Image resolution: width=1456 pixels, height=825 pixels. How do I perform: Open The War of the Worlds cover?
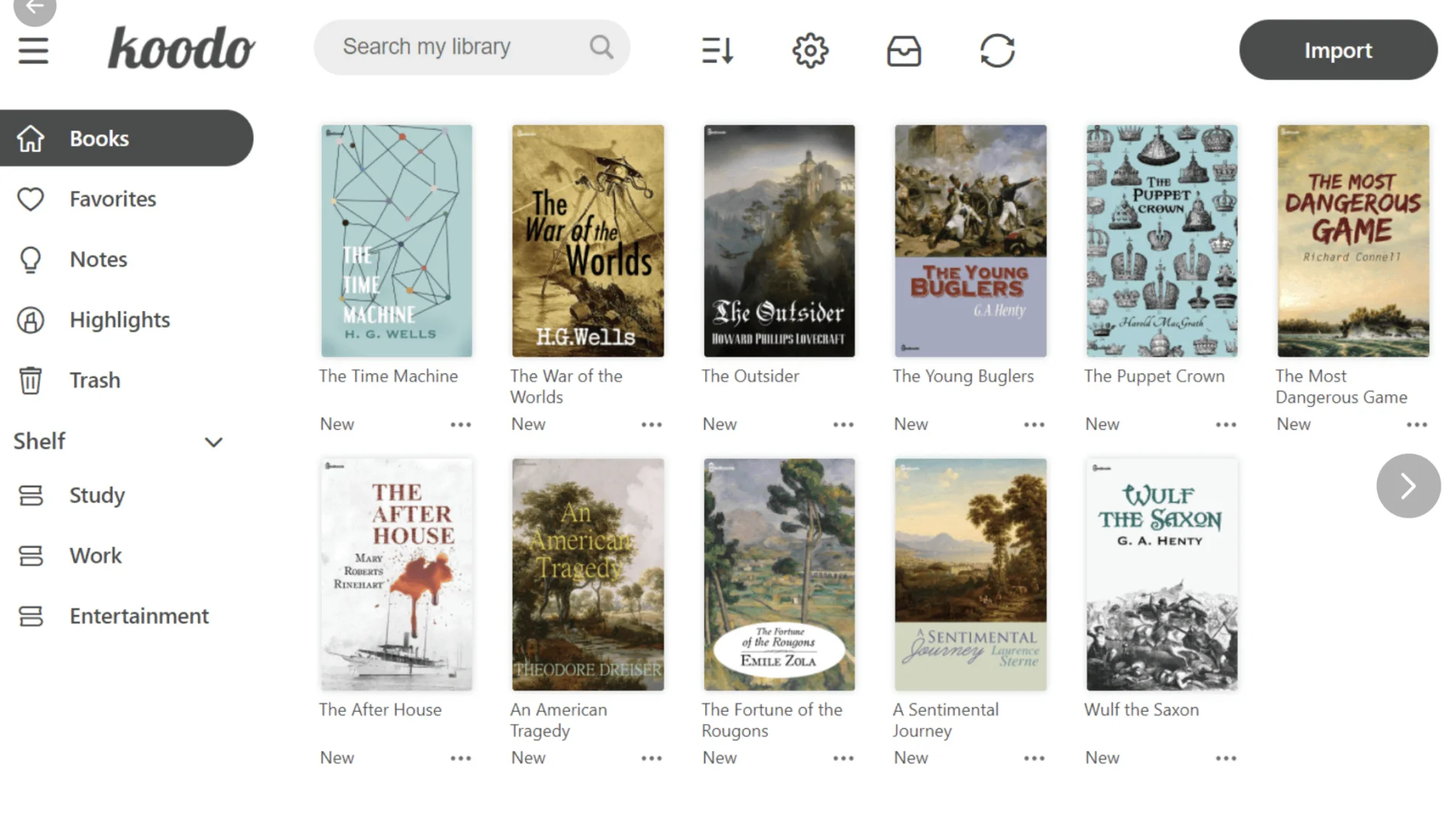pos(587,241)
